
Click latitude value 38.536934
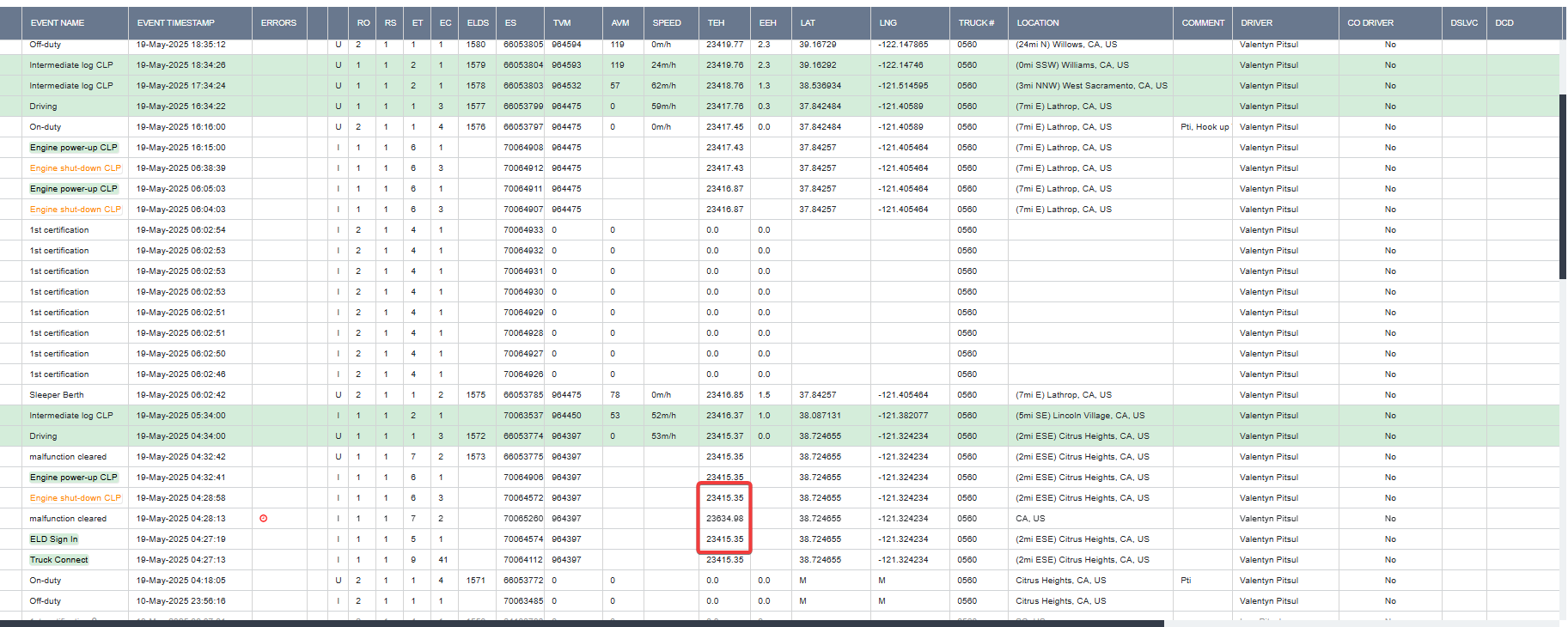pyautogui.click(x=821, y=86)
